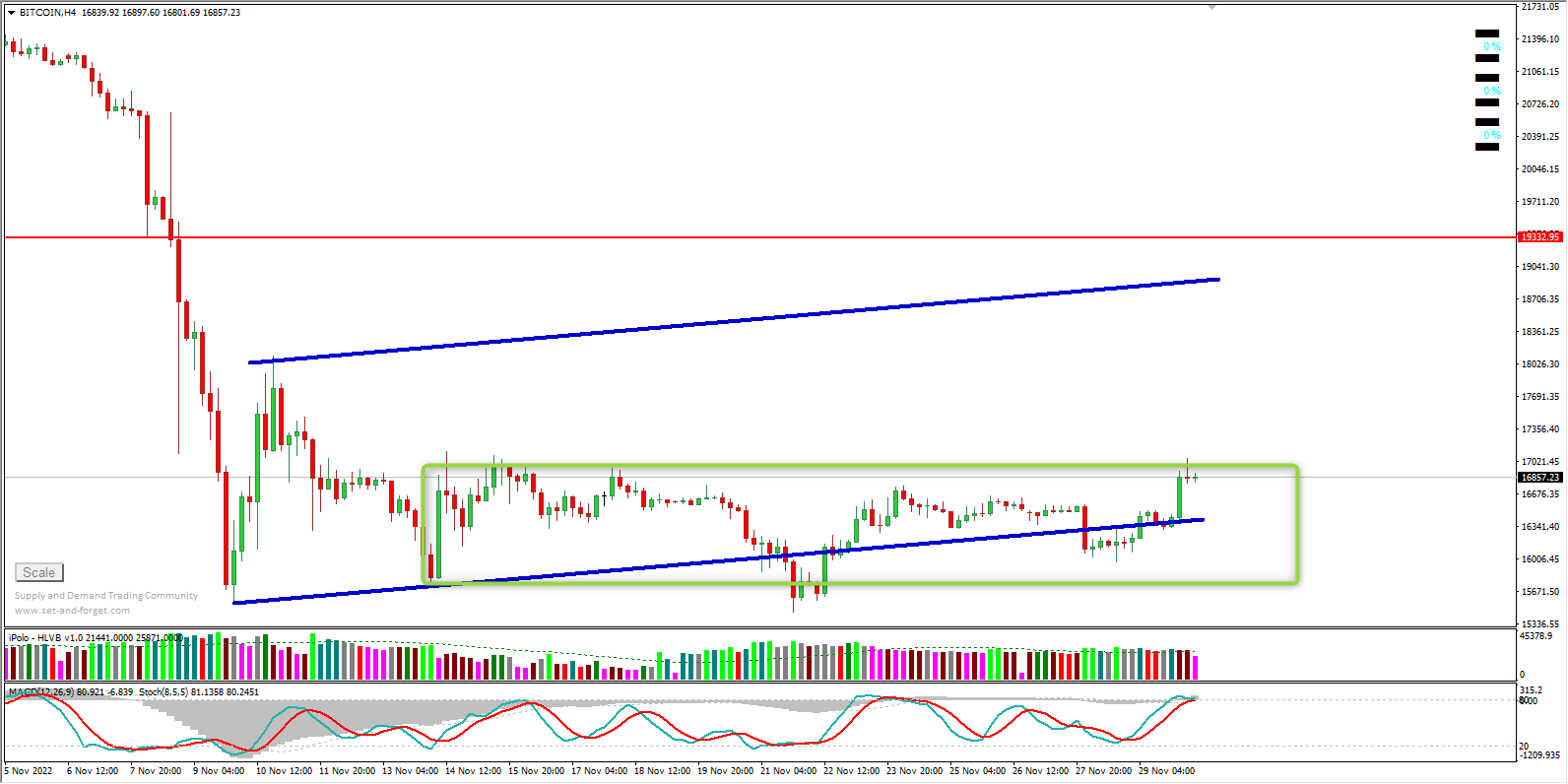The height and width of the screenshot is (784, 1568).
Task: Click price axis value 17691.35
Action: click(x=1540, y=397)
